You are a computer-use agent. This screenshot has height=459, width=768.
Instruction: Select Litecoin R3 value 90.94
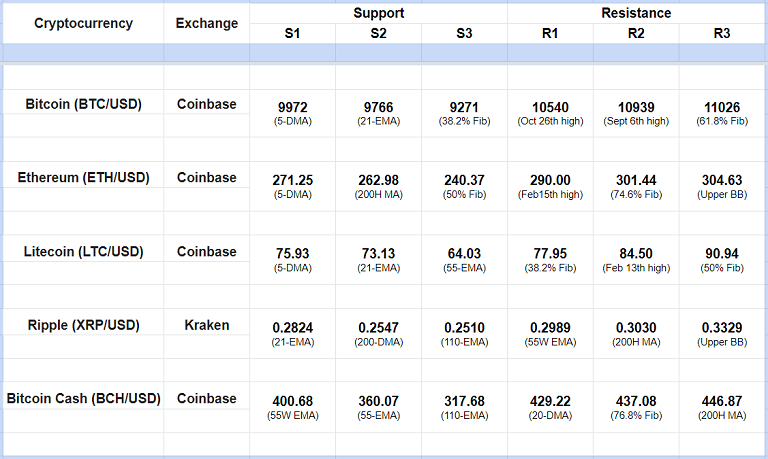point(721,254)
